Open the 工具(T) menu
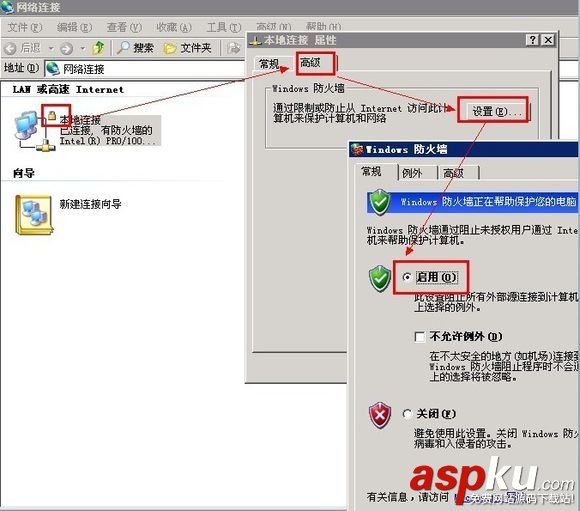 [224, 27]
